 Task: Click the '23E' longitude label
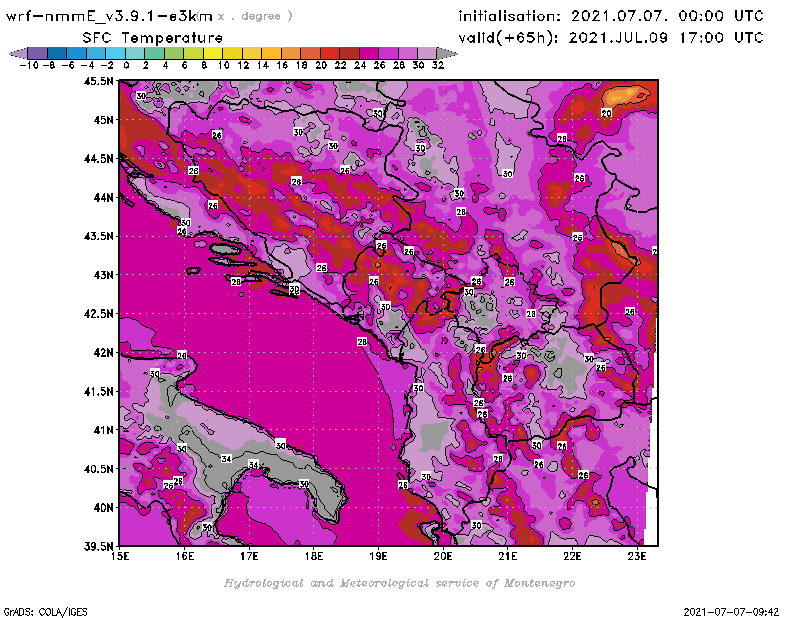point(637,556)
